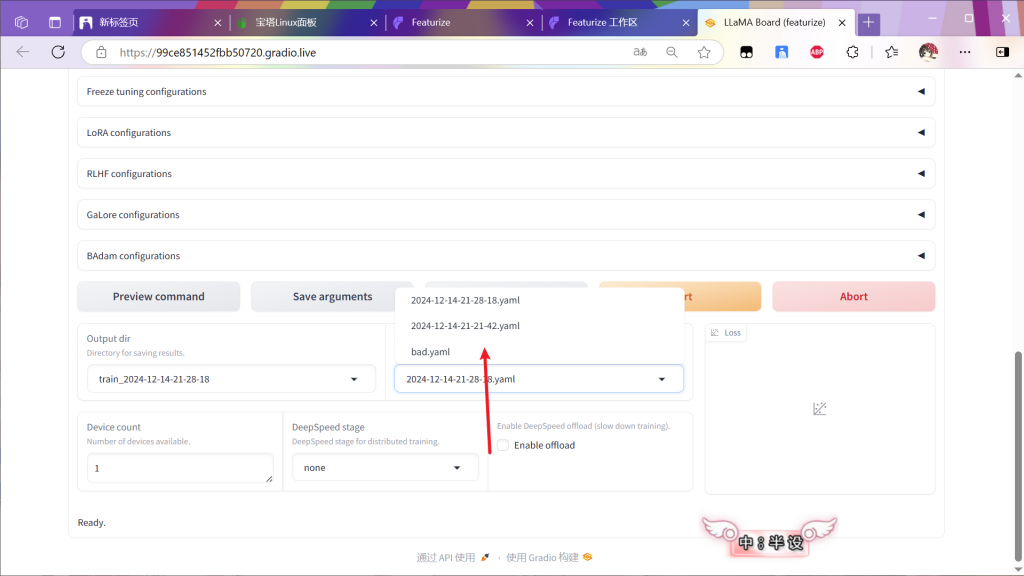The width and height of the screenshot is (1024, 576).
Task: Click the Abort button
Action: click(854, 296)
